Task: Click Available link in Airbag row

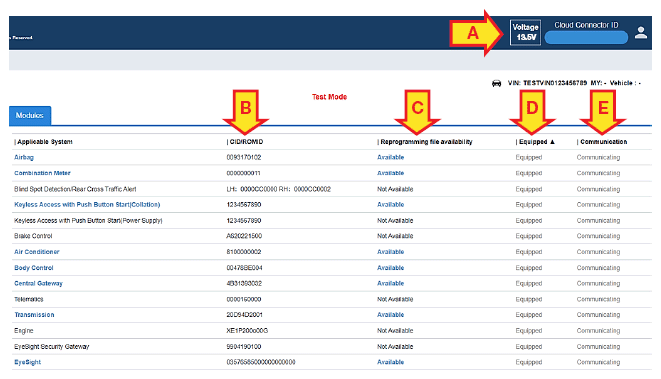Action: (x=390, y=157)
